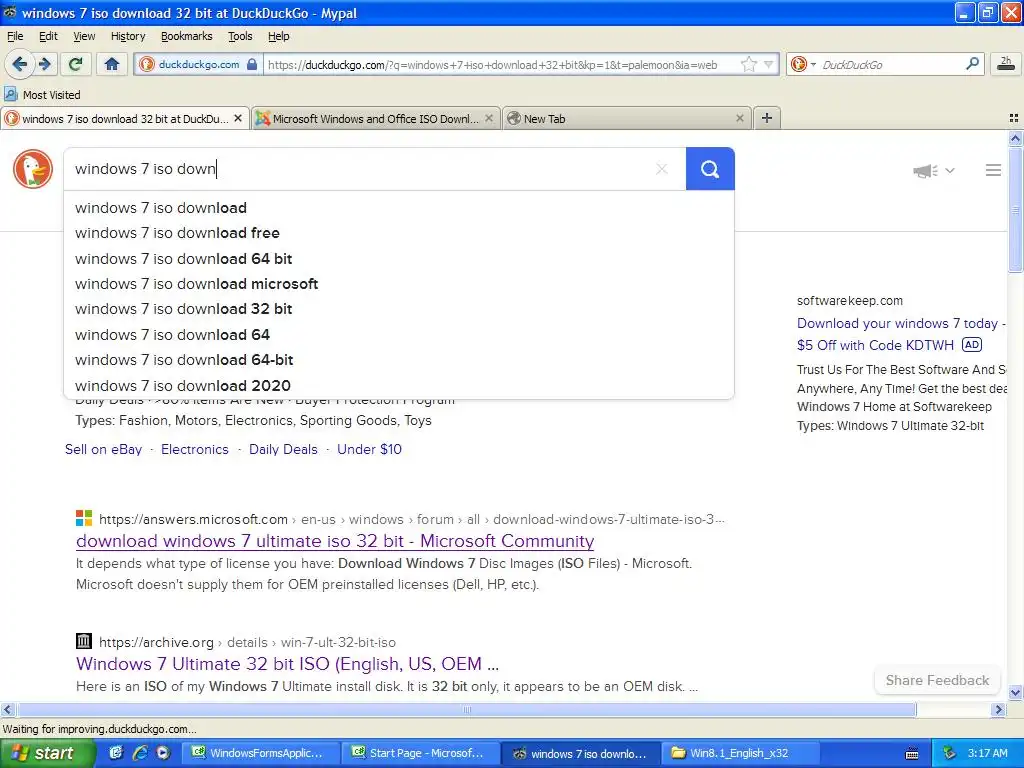Open 'Download your windows 7 today' ad link
1024x768 pixels.
[901, 334]
